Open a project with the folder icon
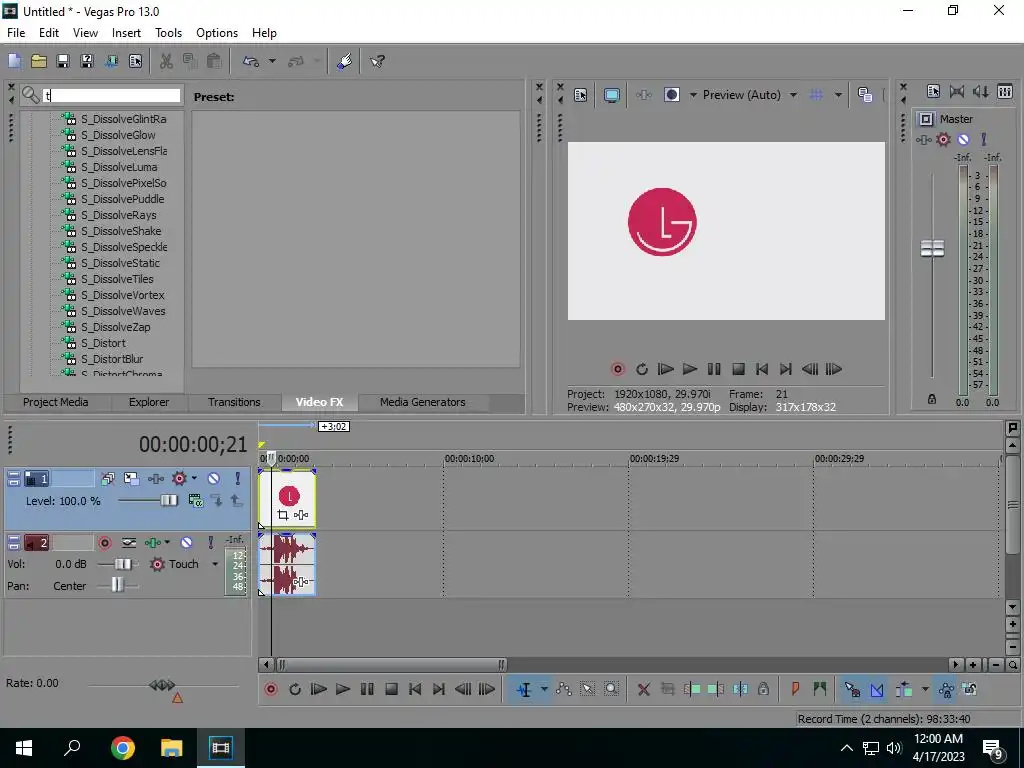This screenshot has height=768, width=1024. point(39,61)
